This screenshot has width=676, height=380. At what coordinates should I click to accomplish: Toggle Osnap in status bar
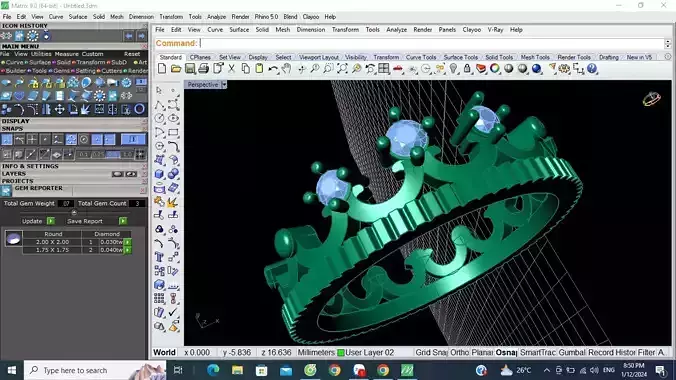506,352
